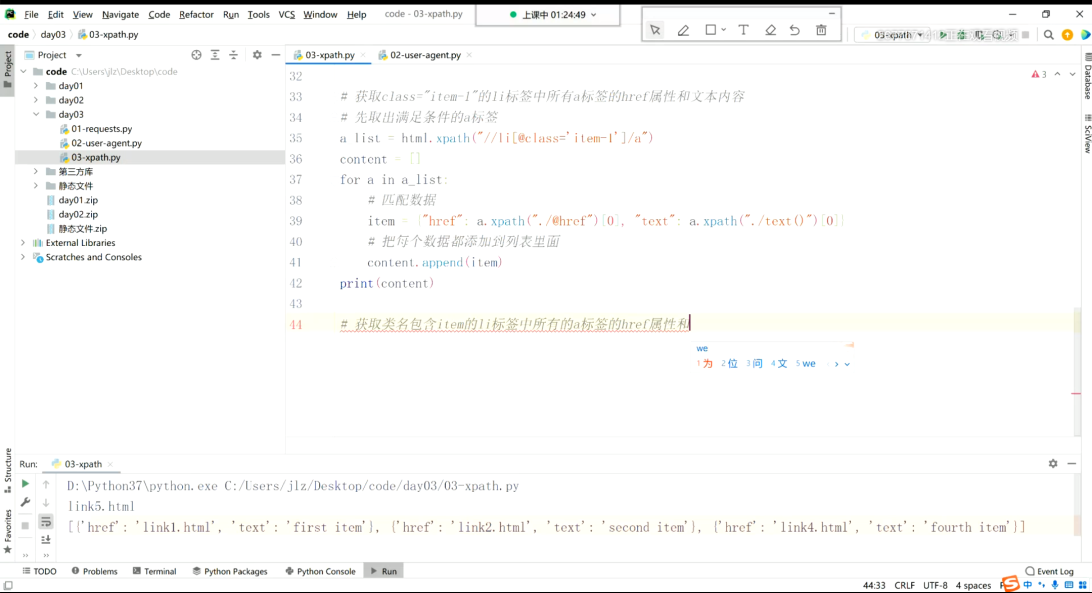1092x593 pixels.
Task: Open the VCS menu
Action: coord(286,15)
